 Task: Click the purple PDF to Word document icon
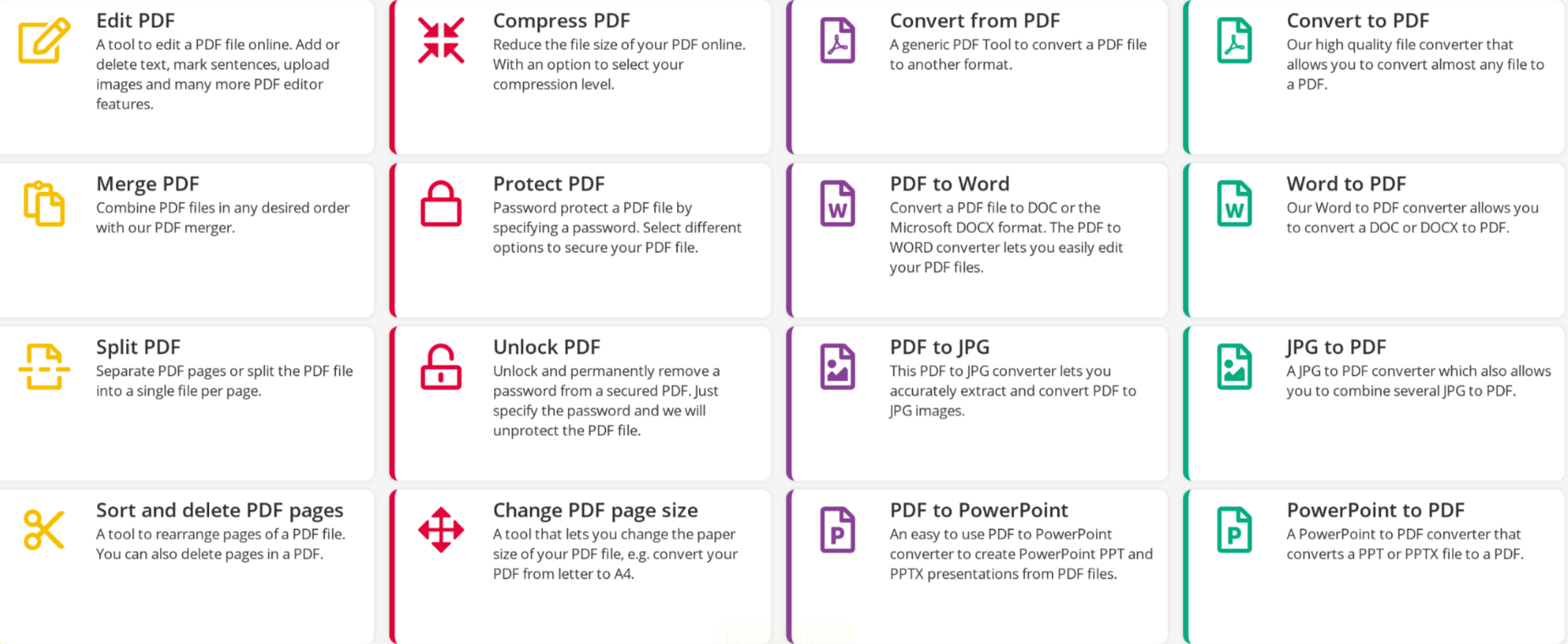838,204
